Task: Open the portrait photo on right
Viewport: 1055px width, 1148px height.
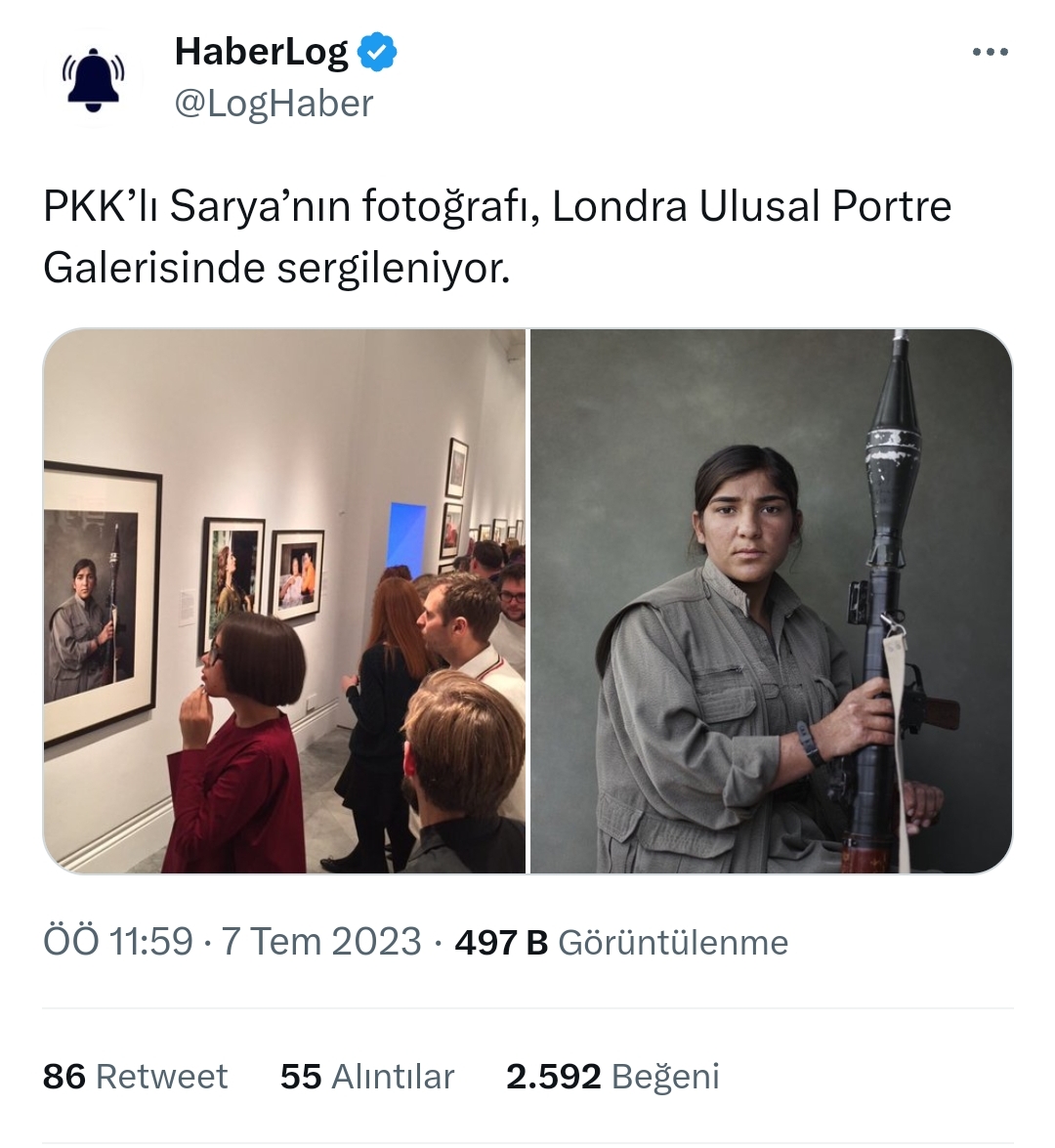Action: [771, 601]
